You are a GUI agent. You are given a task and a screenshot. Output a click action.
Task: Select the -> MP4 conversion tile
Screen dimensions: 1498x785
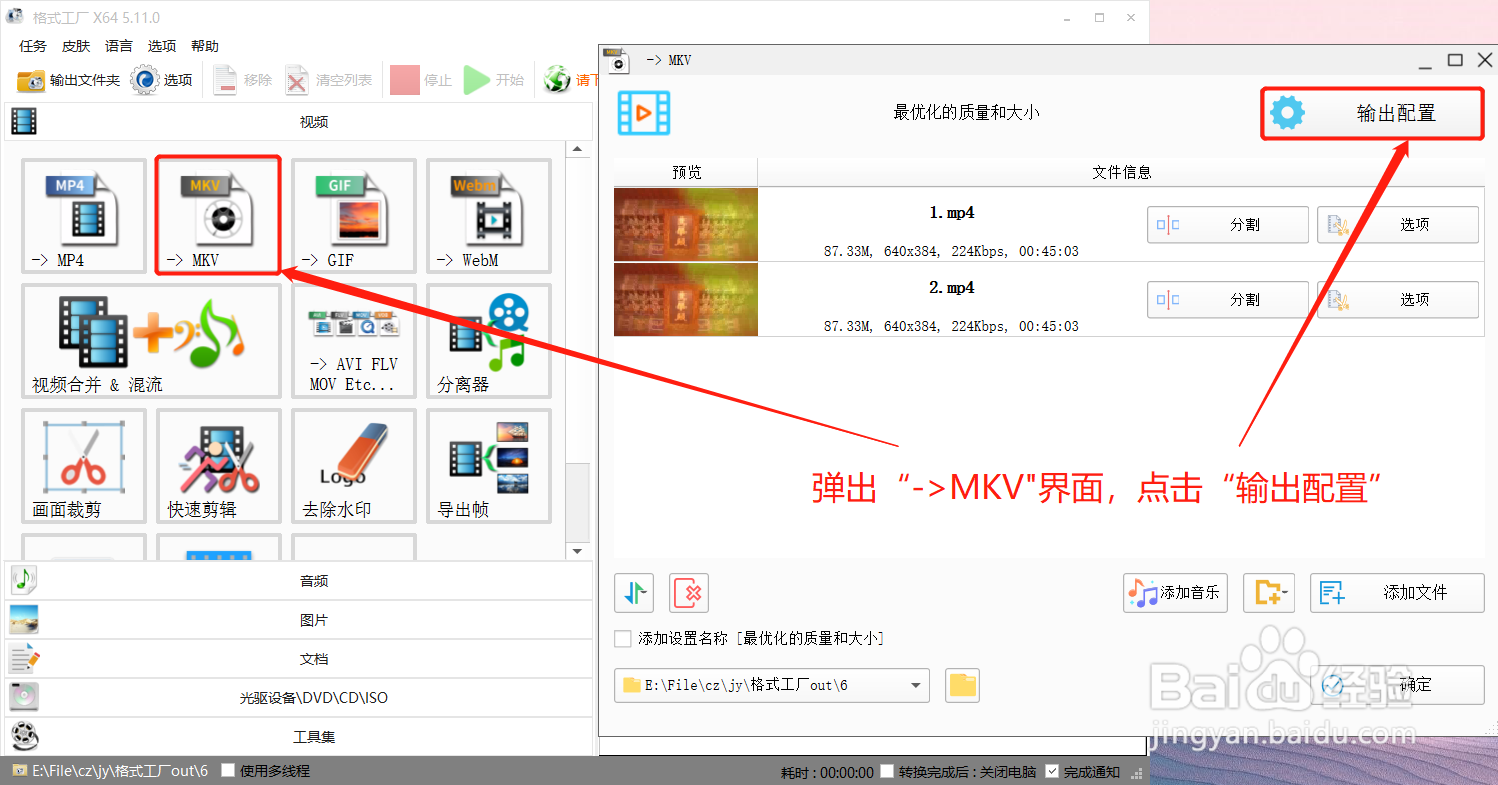point(84,215)
